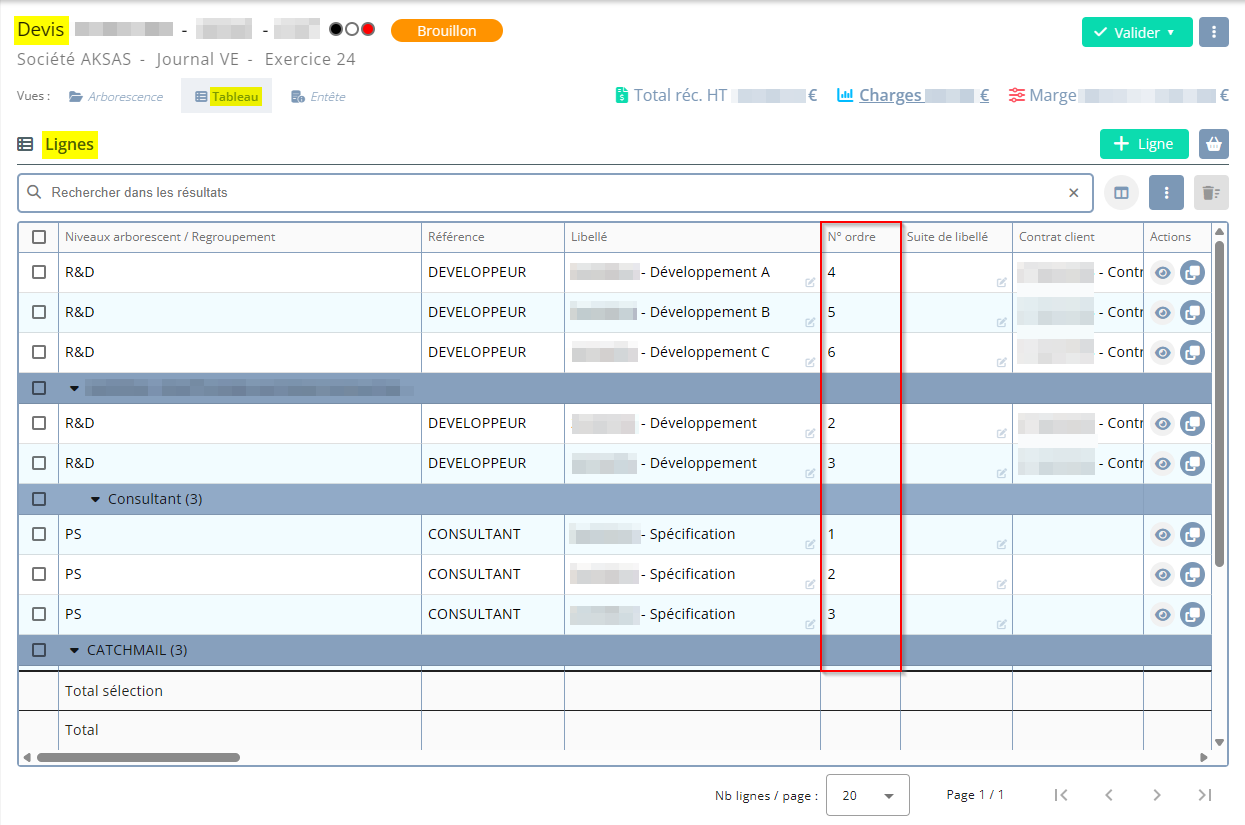Image resolution: width=1245 pixels, height=825 pixels.
Task: Duplicate the Développement A line
Action: (x=1192, y=272)
